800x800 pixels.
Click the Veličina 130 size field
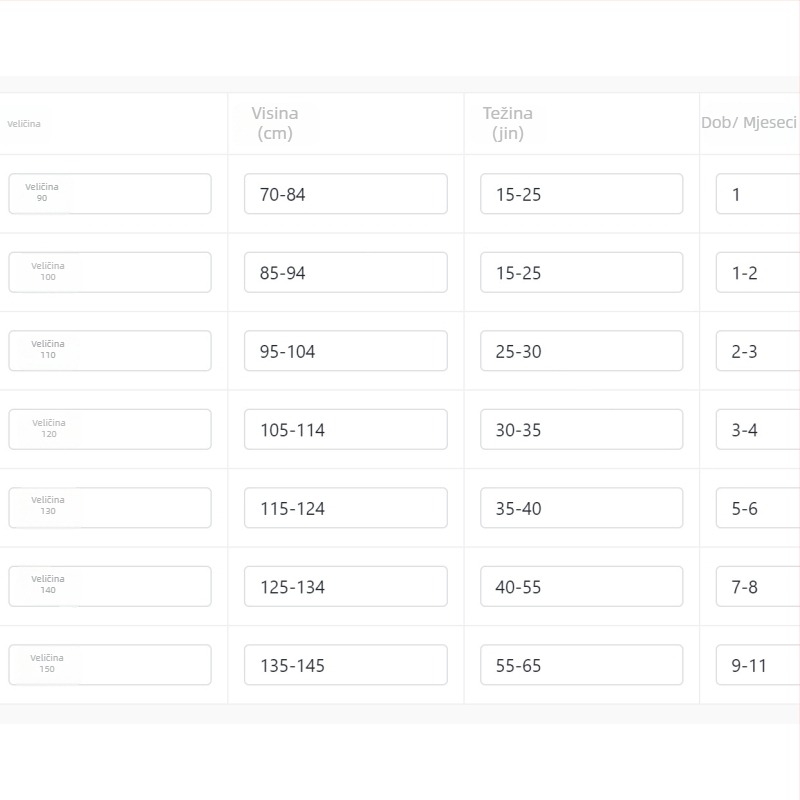[x=110, y=508]
